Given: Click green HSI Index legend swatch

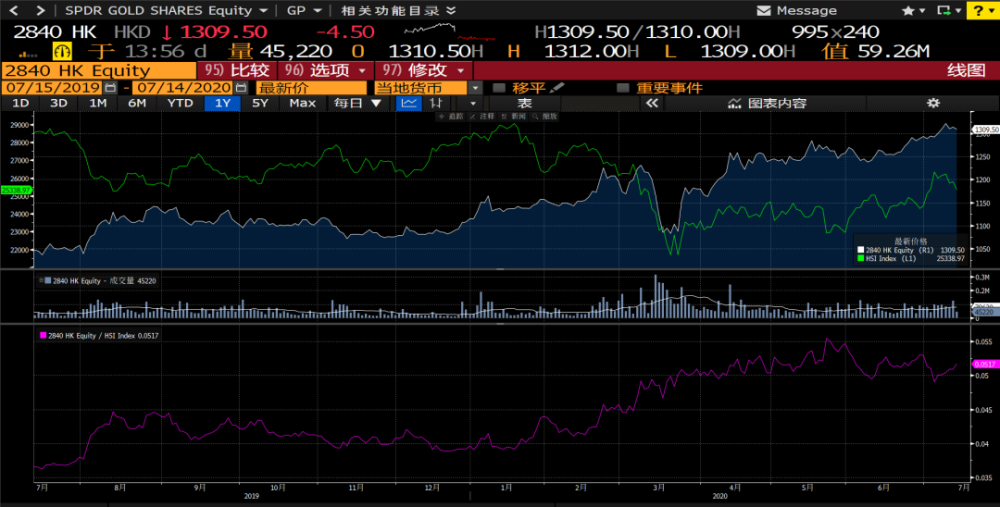Looking at the screenshot, I should point(861,258).
